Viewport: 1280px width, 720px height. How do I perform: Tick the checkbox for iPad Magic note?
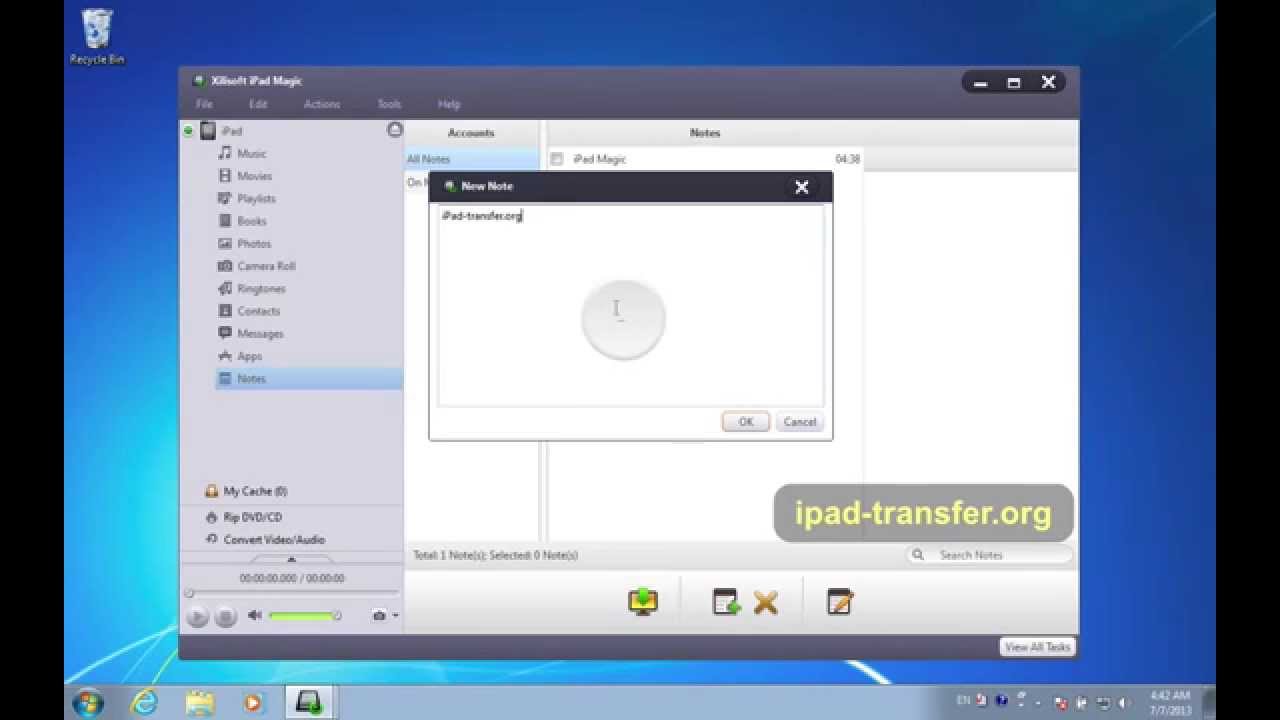pyautogui.click(x=557, y=159)
